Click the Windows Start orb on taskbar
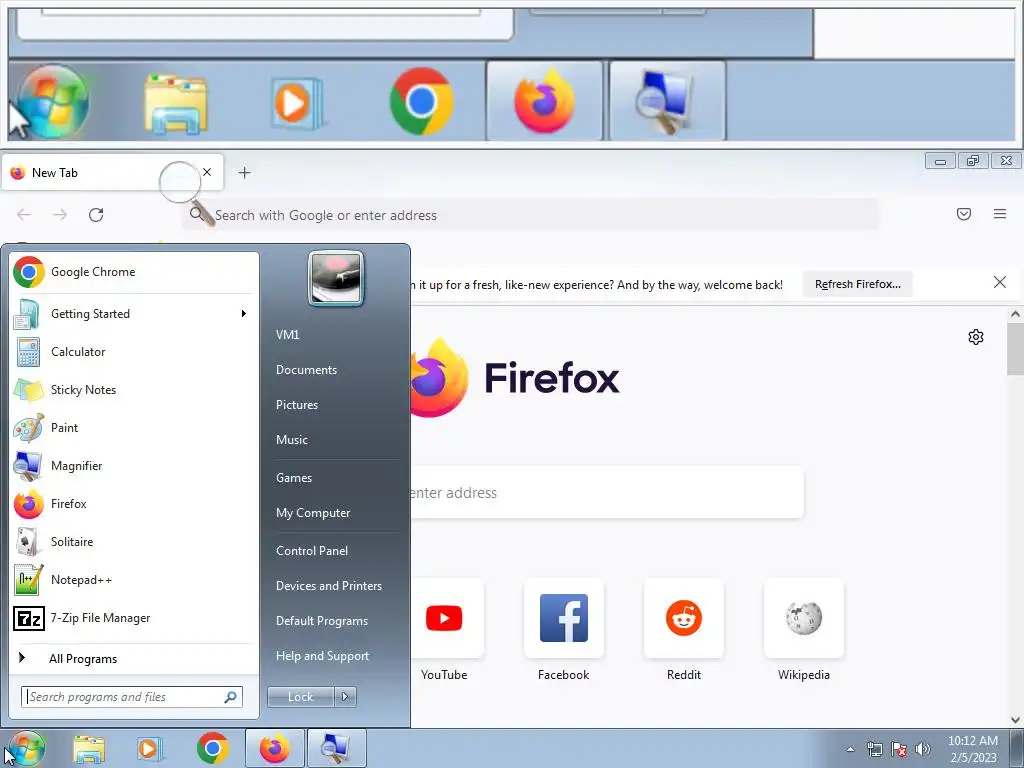The height and width of the screenshot is (768, 1024). click(26, 748)
